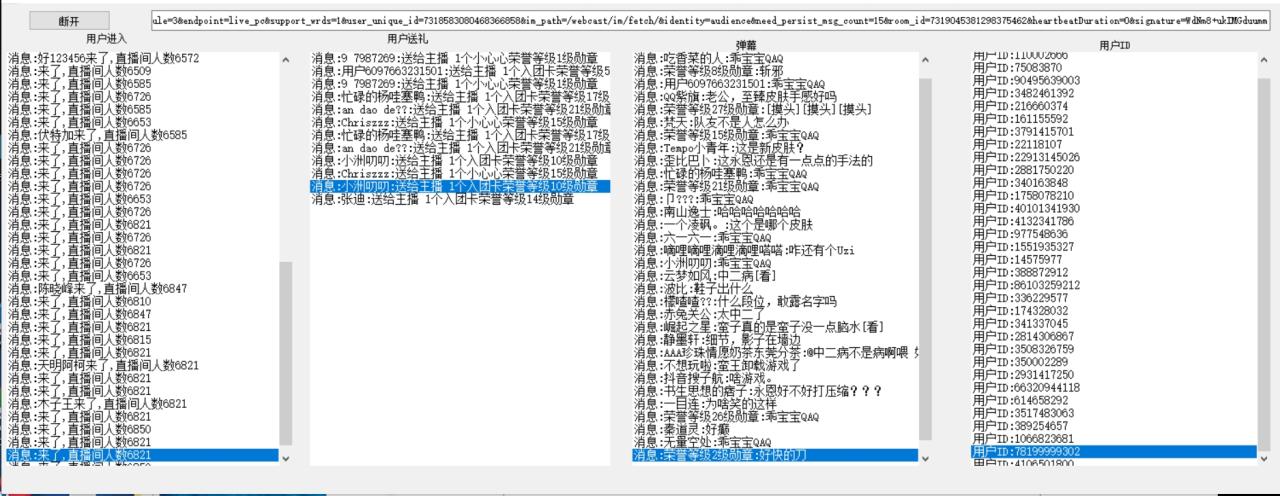Click the scrollbar thumb of the 弹幕 list
The image size is (1280, 496).
coord(925,262)
